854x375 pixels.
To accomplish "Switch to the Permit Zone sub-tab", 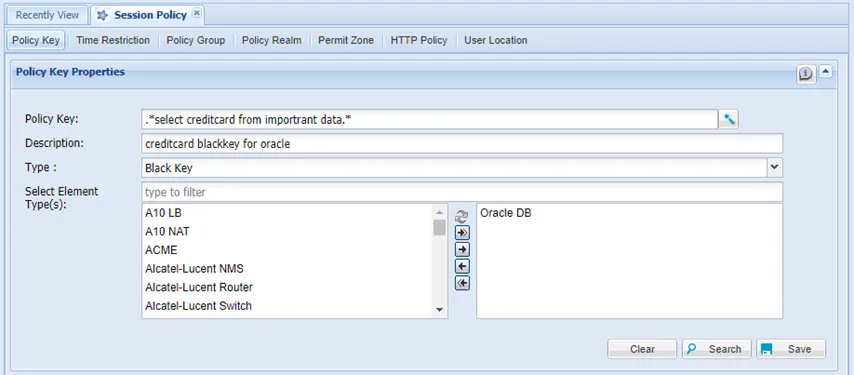I will [346, 40].
